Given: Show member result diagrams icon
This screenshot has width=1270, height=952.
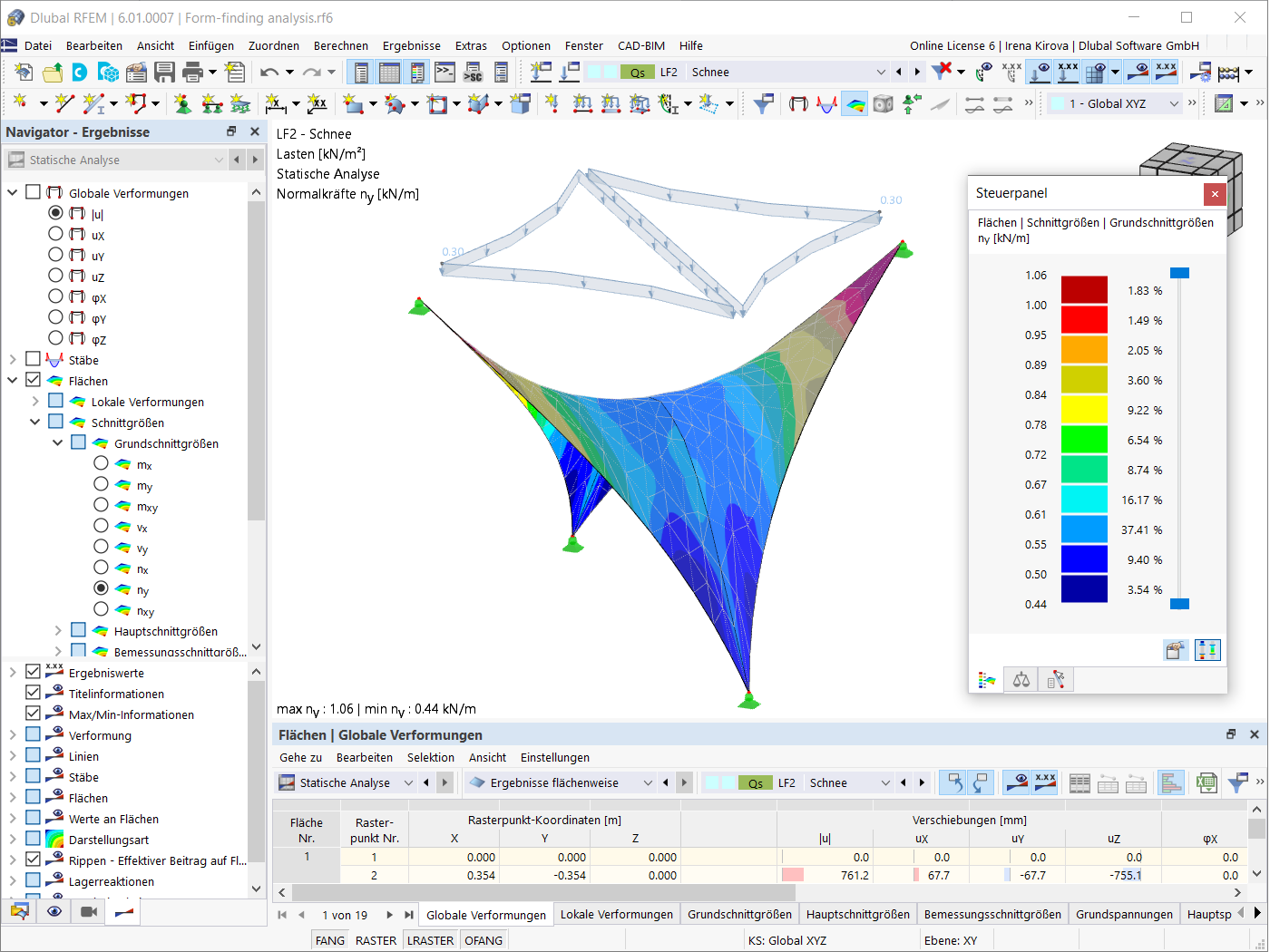Looking at the screenshot, I should (x=826, y=104).
